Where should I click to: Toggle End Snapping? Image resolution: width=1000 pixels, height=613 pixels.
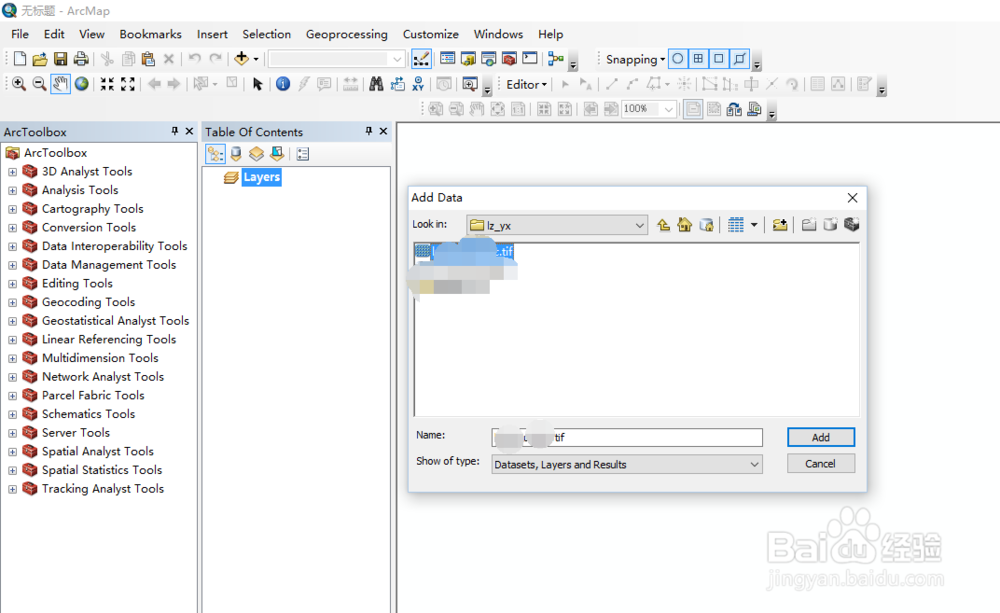698,59
